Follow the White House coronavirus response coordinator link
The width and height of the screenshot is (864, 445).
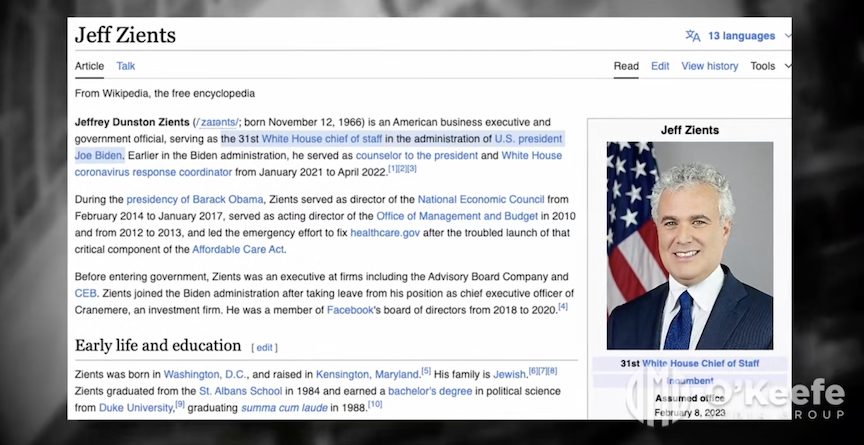pyautogui.click(x=153, y=172)
